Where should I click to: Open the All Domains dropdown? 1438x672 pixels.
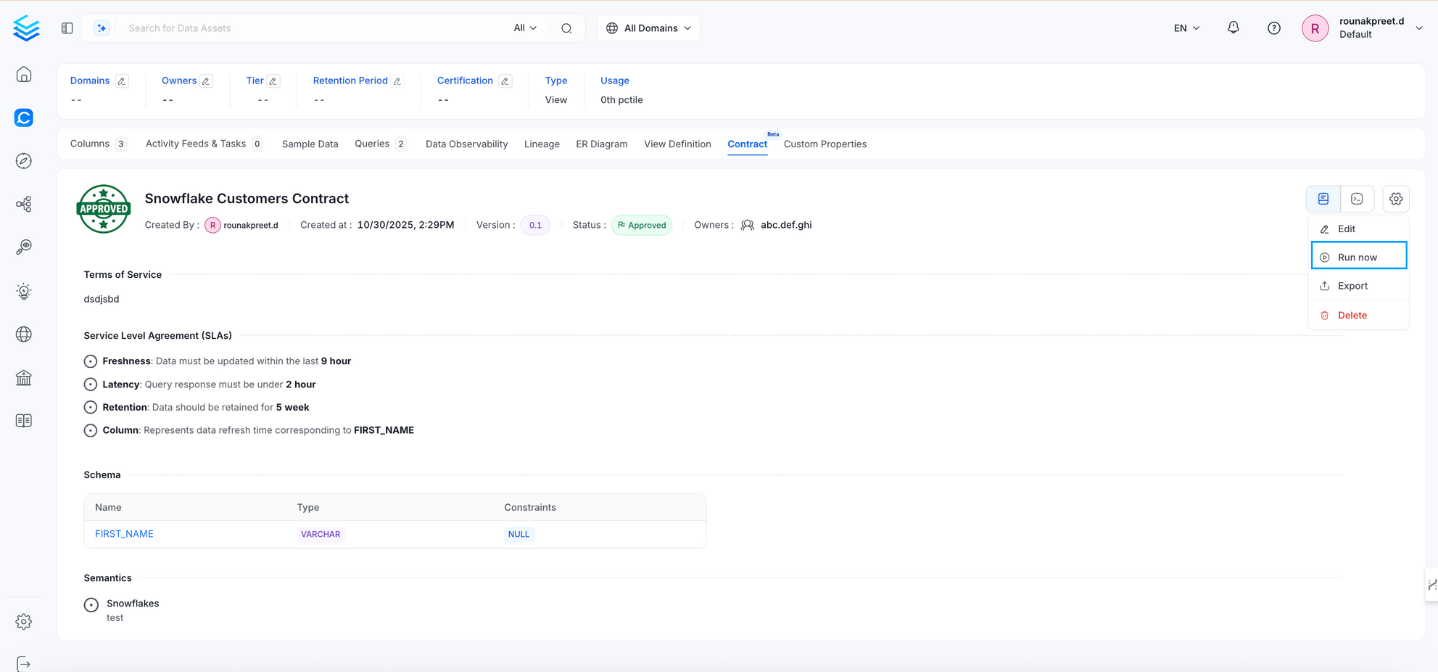648,28
